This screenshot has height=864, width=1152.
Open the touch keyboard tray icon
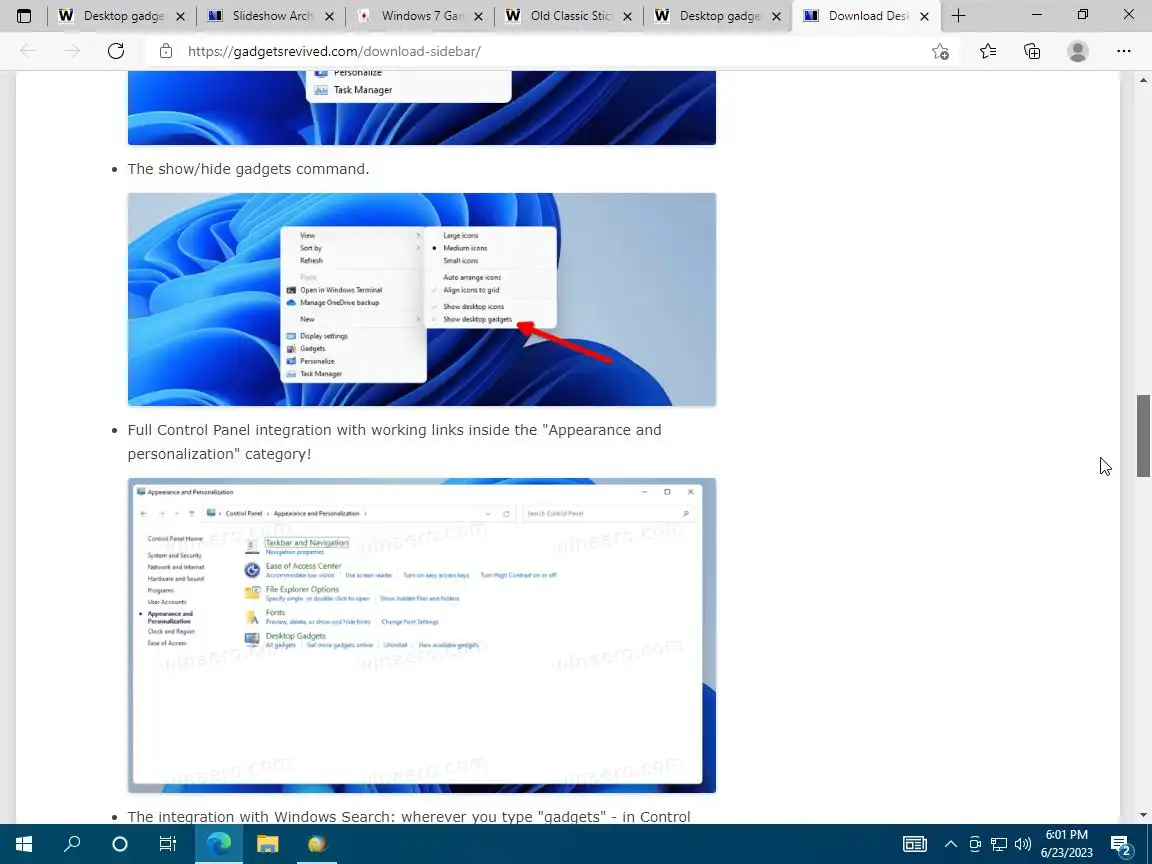(915, 843)
